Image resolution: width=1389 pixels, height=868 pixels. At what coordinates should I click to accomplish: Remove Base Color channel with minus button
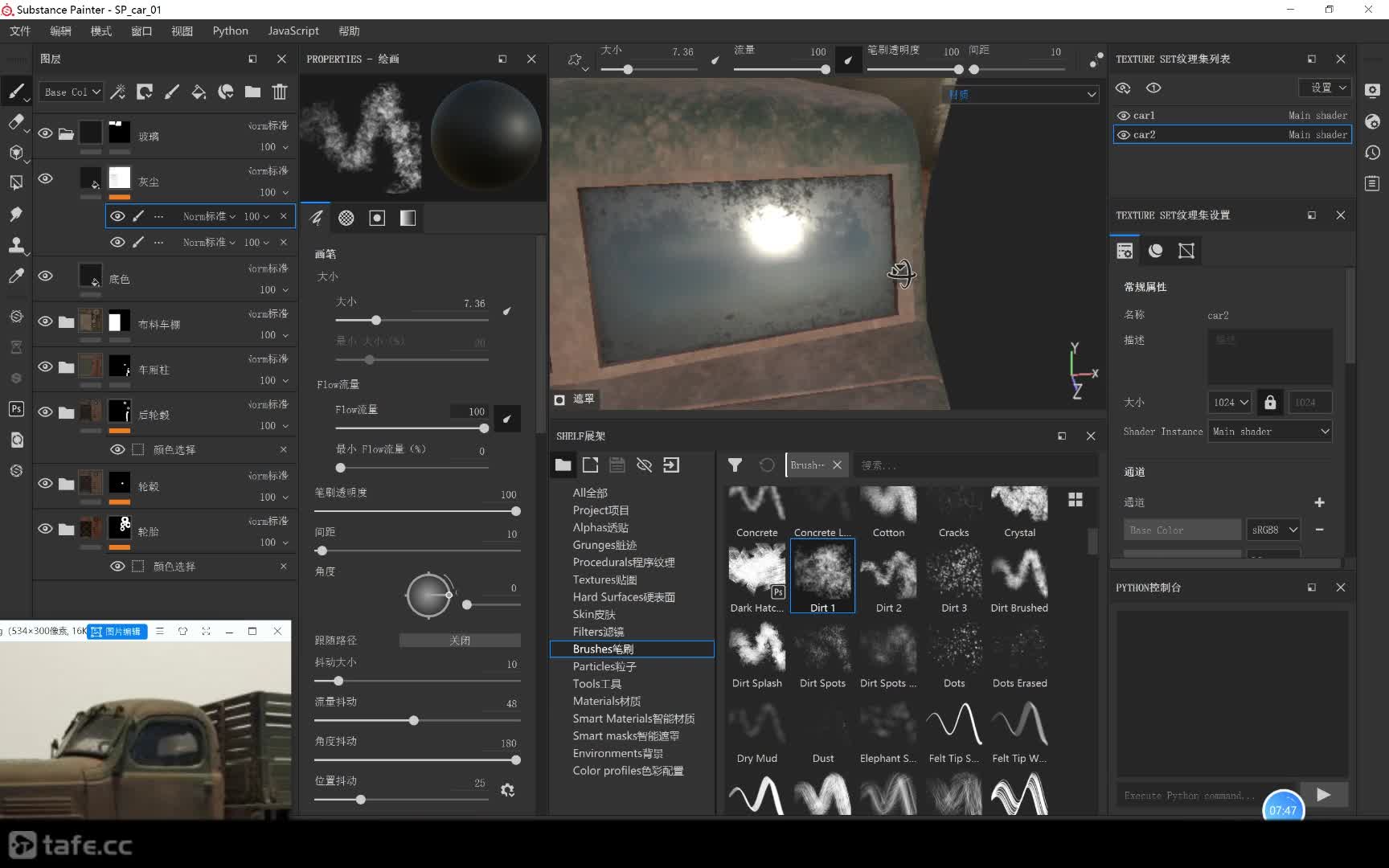[1319, 530]
